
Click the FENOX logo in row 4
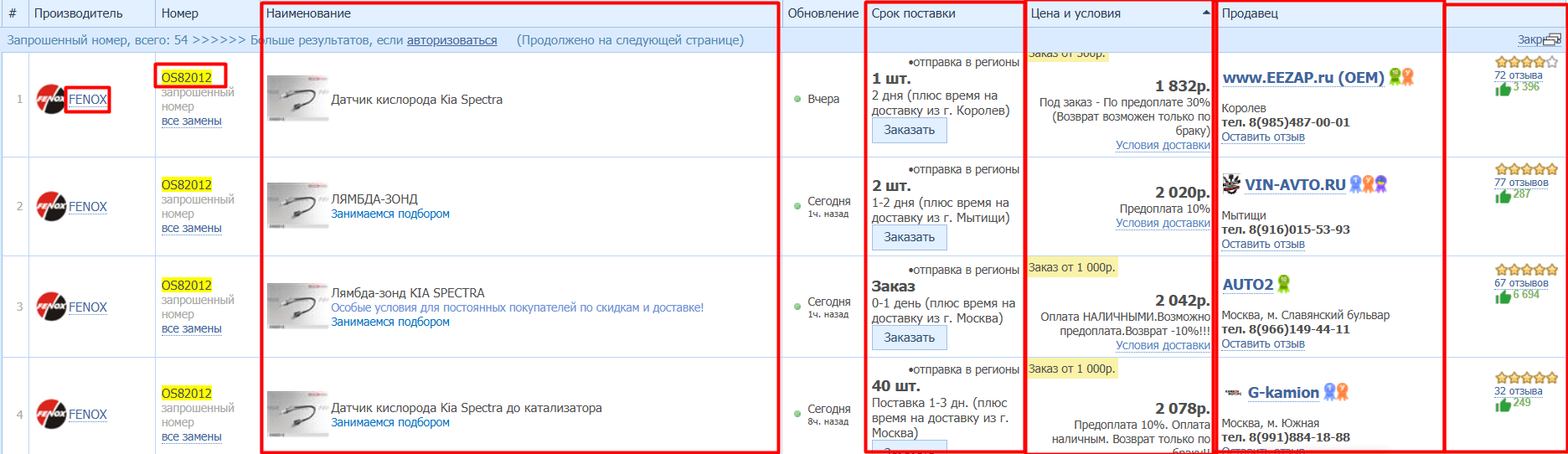(50, 415)
